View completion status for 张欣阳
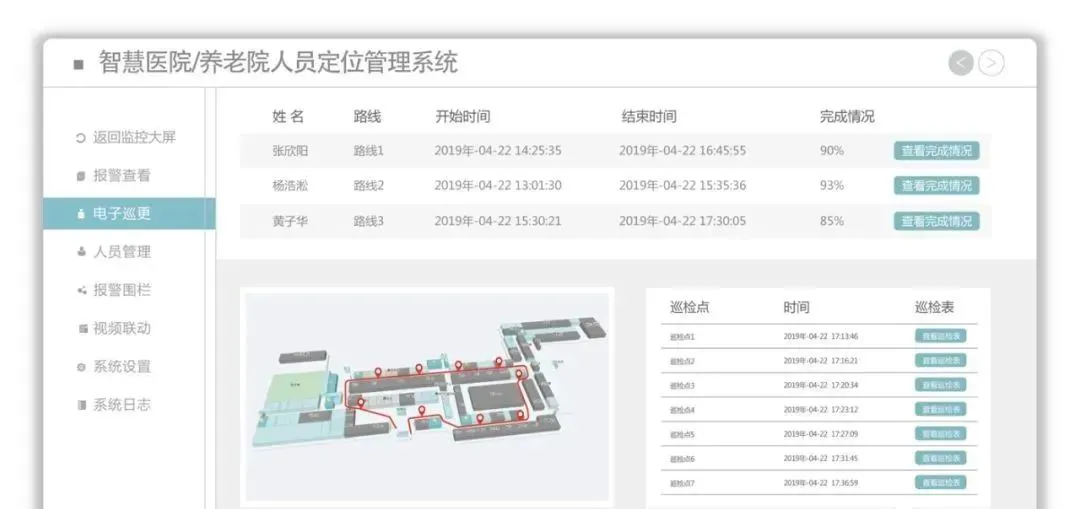This screenshot has width=1080, height=509. pyautogui.click(x=936, y=151)
